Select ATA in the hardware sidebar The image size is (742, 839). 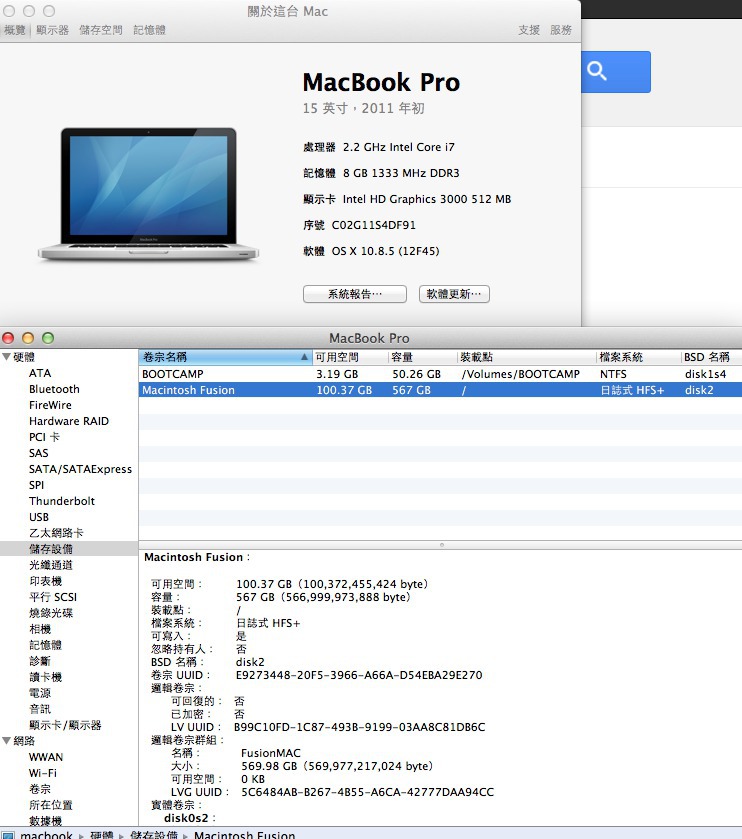40,373
